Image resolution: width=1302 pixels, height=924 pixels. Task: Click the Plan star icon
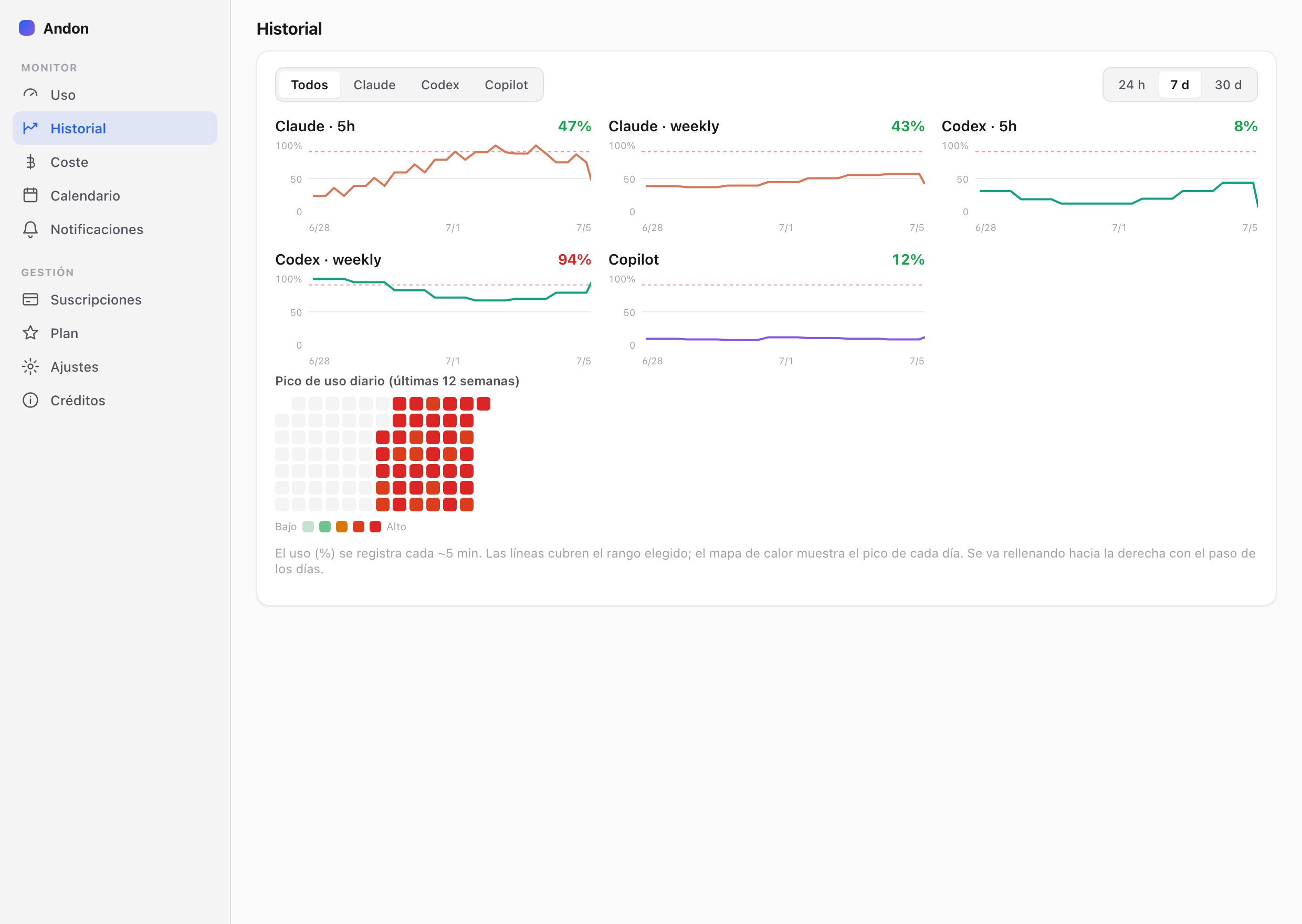pos(30,333)
